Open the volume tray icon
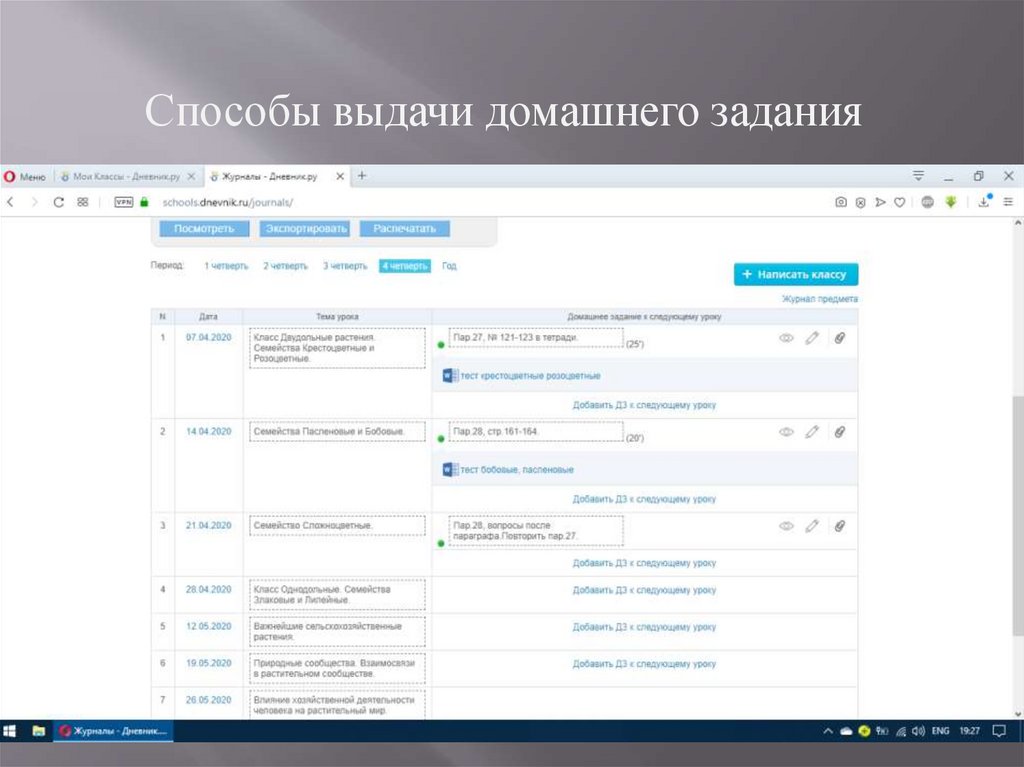The height and width of the screenshot is (767, 1024). pos(918,730)
